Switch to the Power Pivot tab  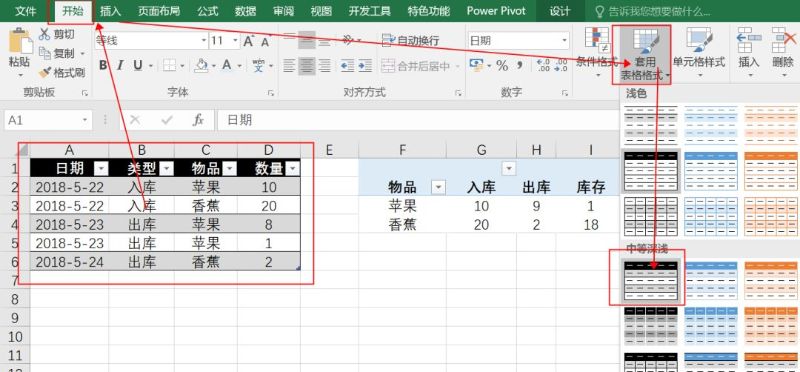click(496, 11)
